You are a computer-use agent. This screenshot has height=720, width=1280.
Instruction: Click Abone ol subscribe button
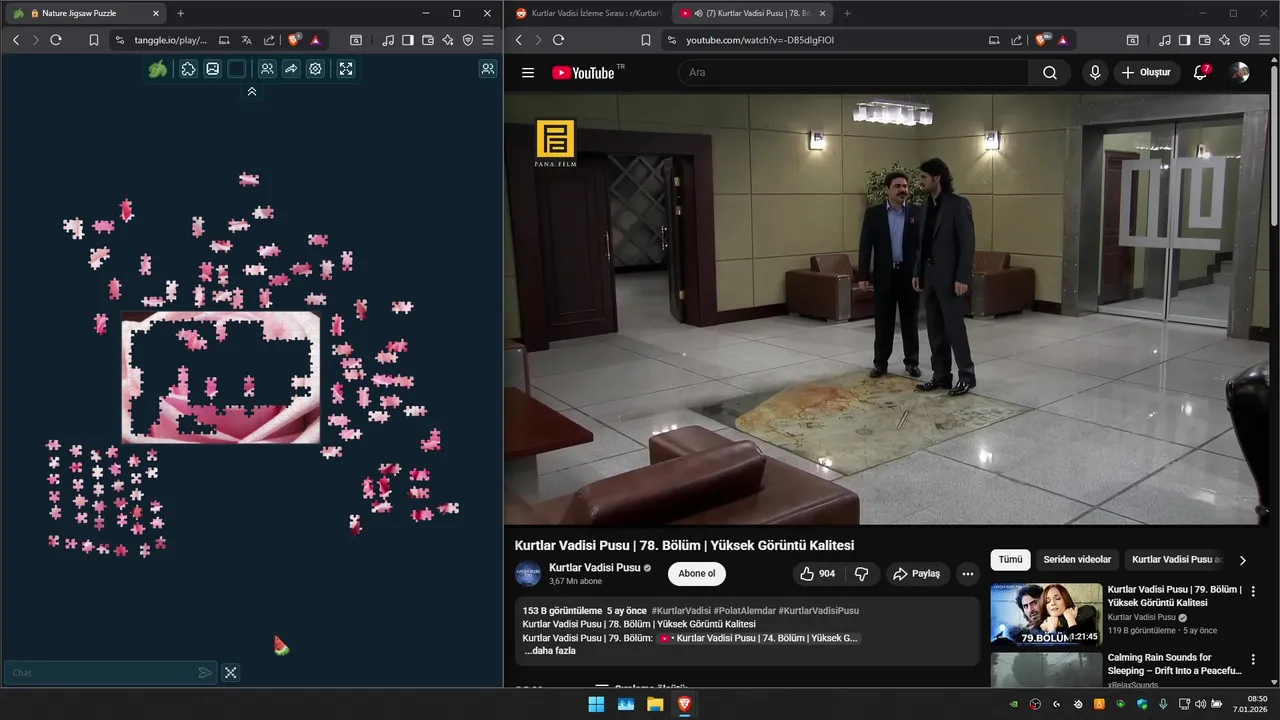point(697,574)
